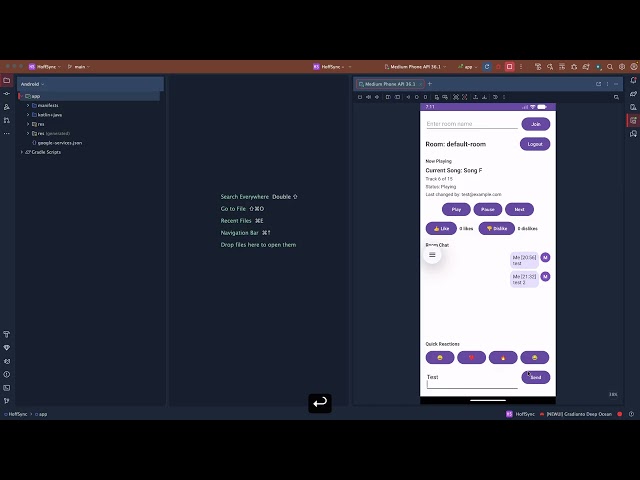640x480 pixels.
Task: Tap the Send button
Action: [x=536, y=377]
